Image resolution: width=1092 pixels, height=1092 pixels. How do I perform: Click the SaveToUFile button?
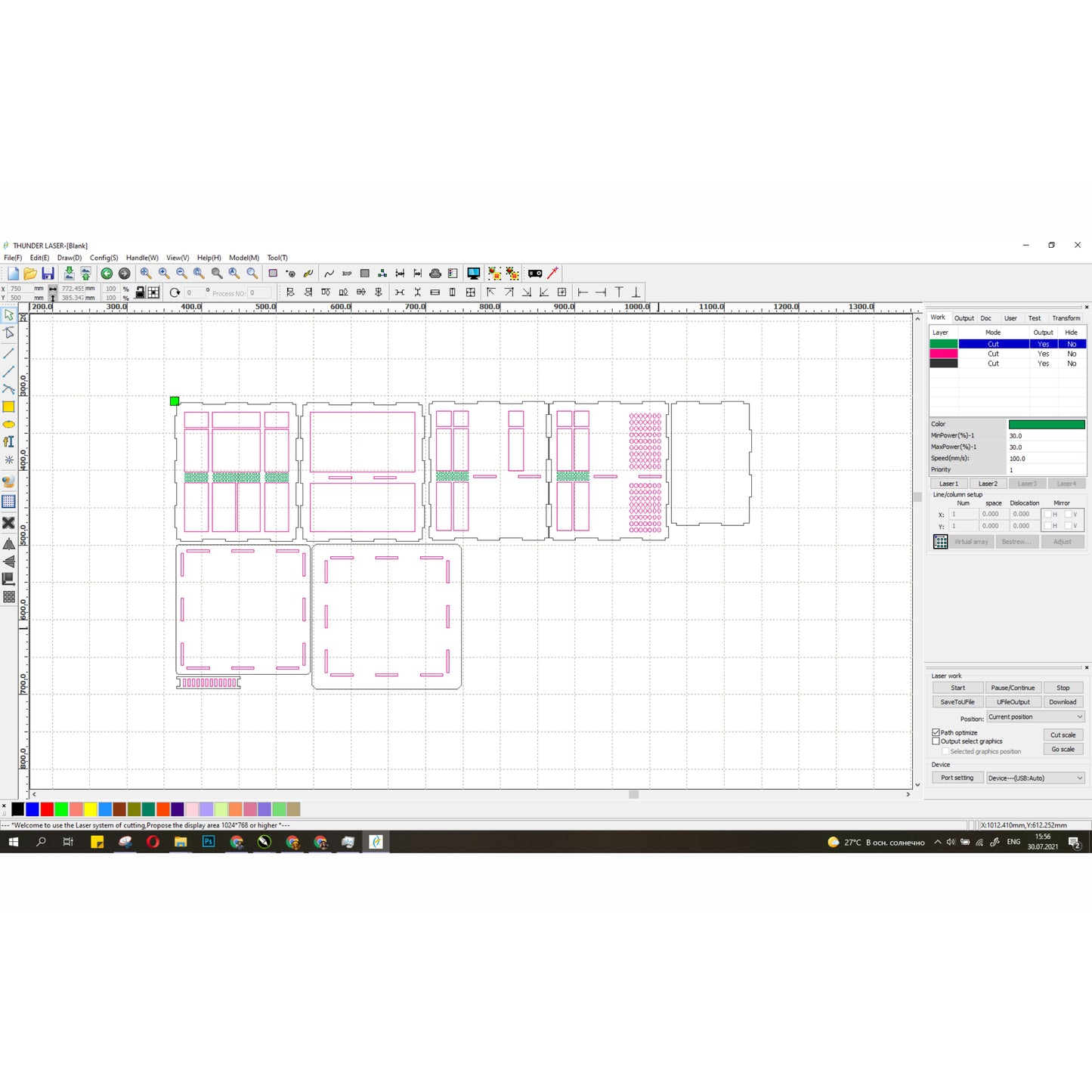pyautogui.click(x=957, y=702)
